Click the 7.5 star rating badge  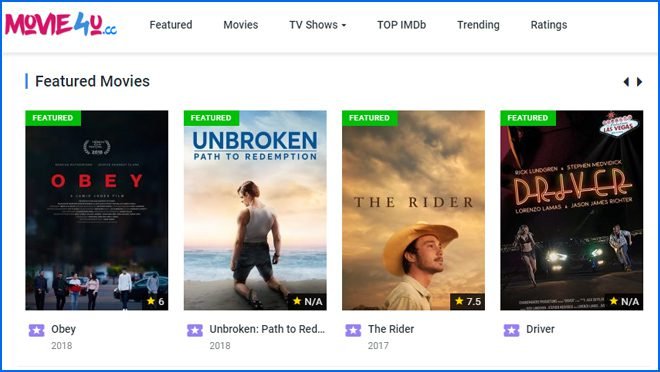pyautogui.click(x=468, y=301)
